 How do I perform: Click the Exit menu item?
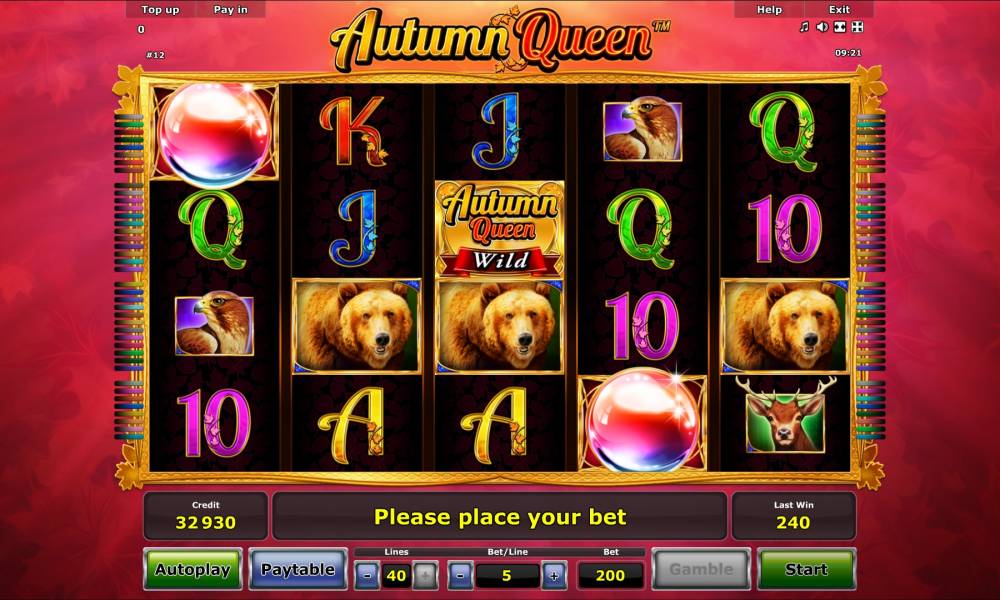[839, 10]
